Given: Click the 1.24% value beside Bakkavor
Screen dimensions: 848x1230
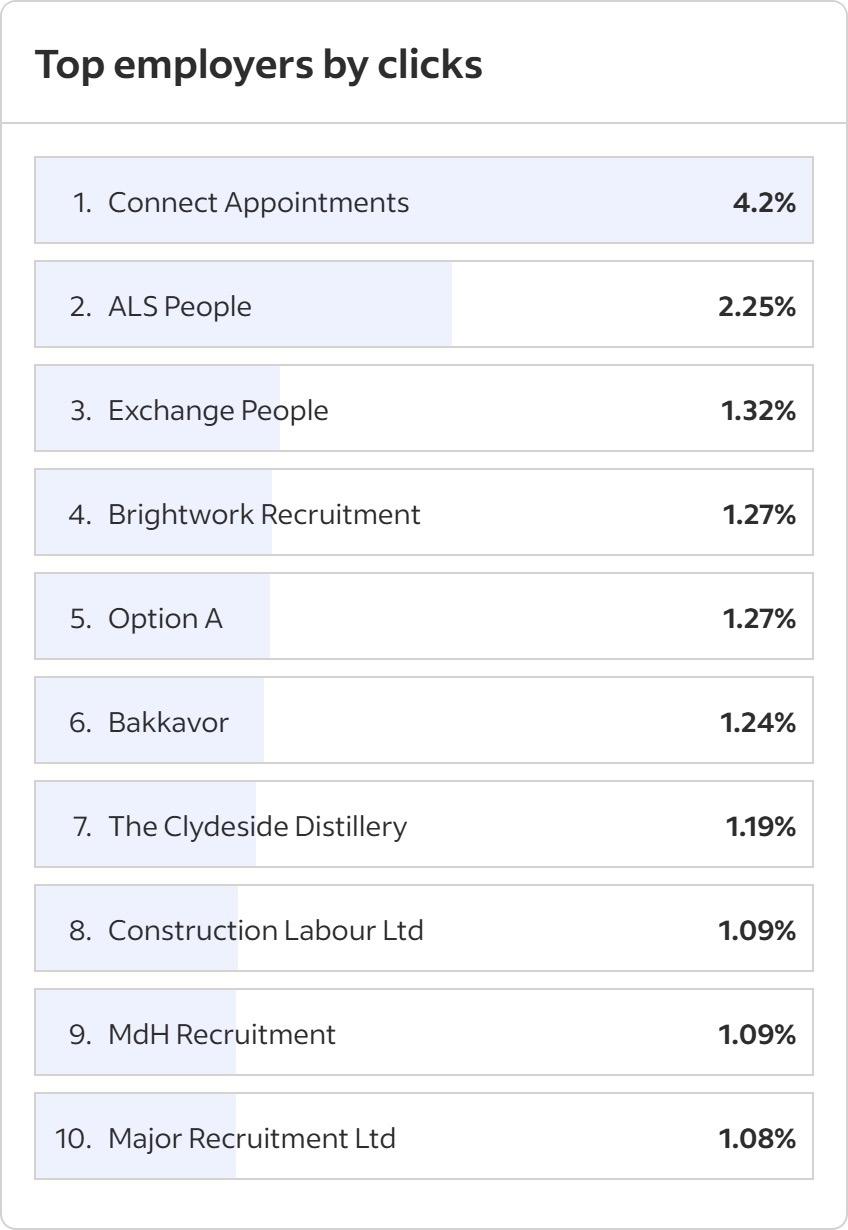Looking at the screenshot, I should coord(759,722).
